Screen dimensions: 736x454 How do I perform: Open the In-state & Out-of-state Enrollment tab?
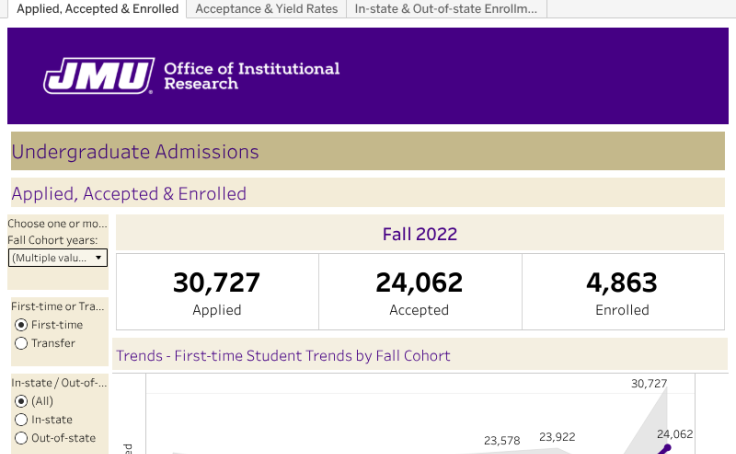446,9
